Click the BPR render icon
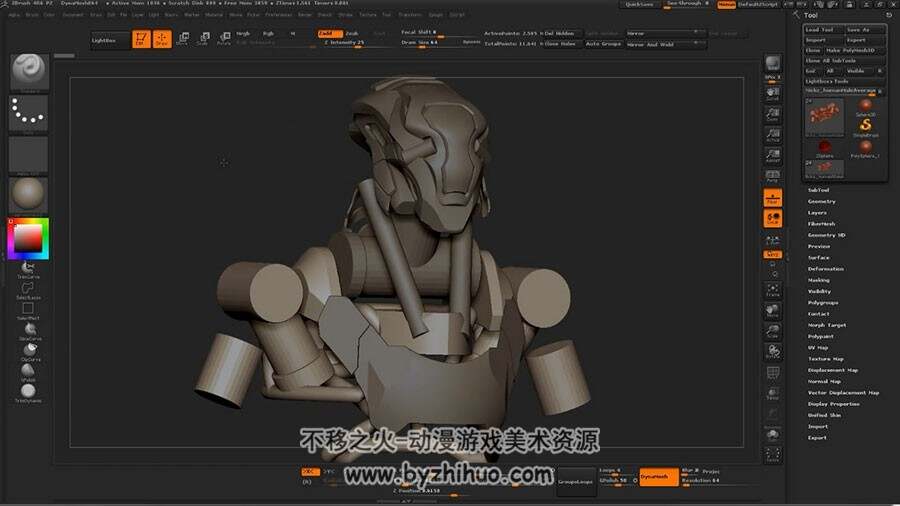Viewport: 900px width, 506px height. (773, 64)
